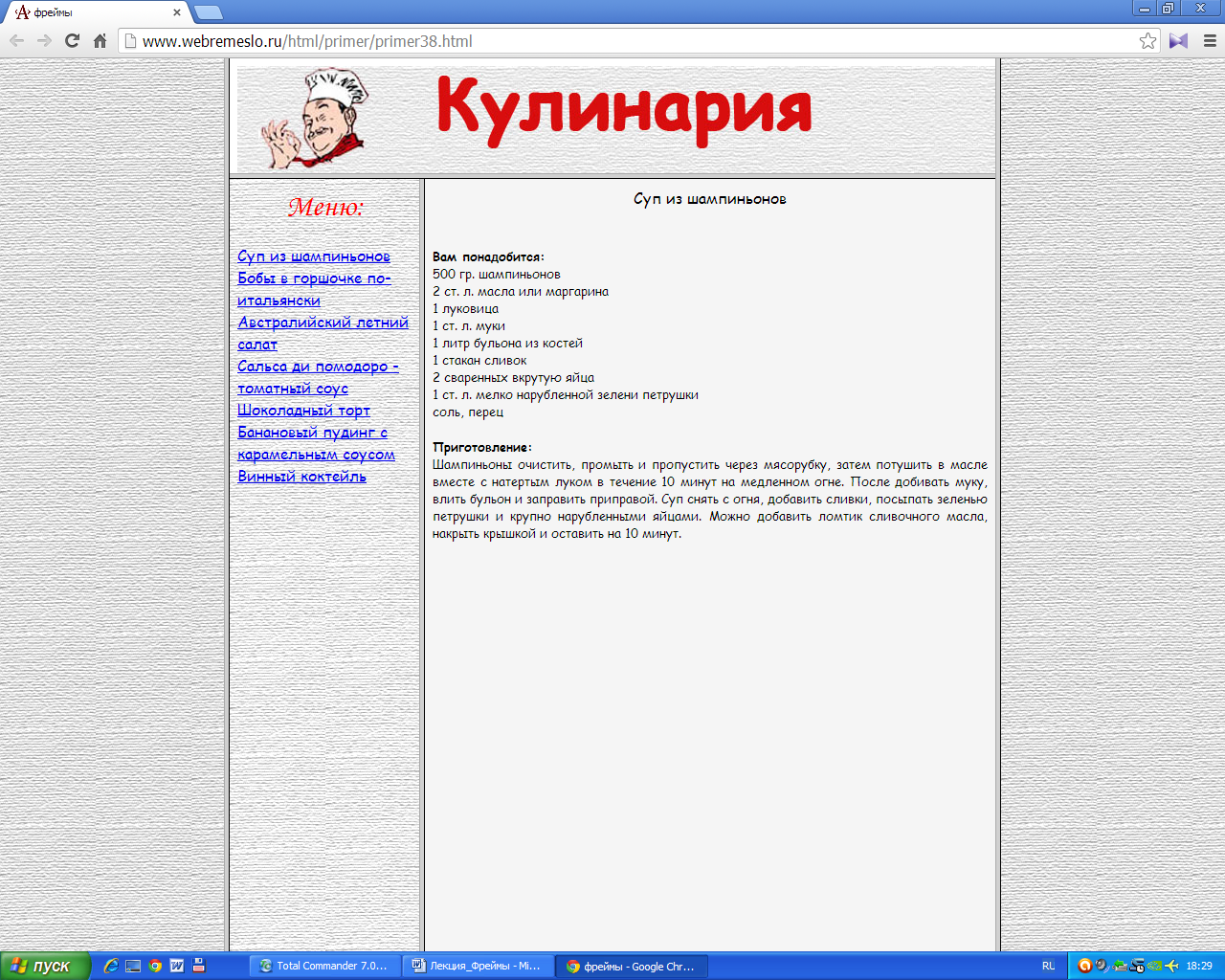Launch Word from quick launch
This screenshot has width=1225, height=980.
point(177,966)
